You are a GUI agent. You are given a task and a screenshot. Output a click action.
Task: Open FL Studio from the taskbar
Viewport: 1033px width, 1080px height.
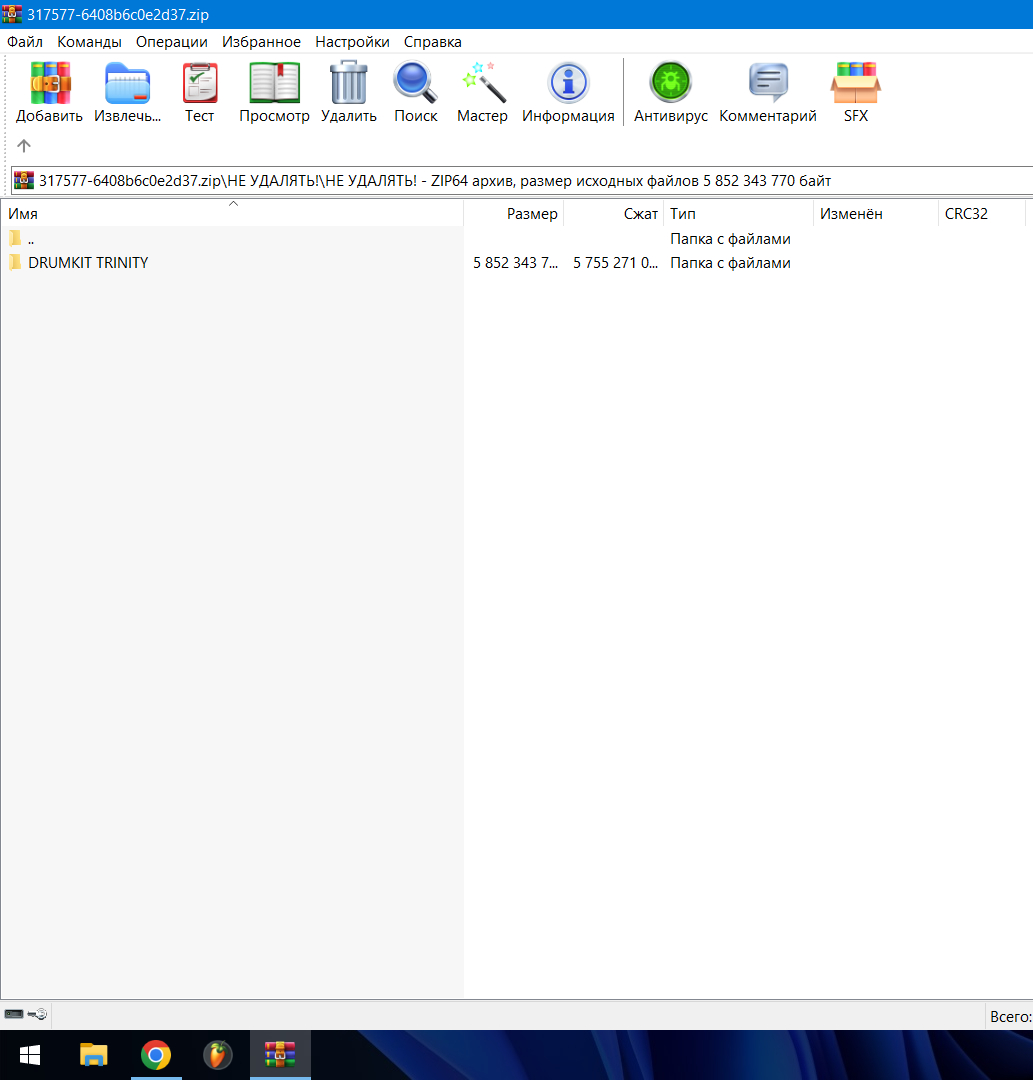pos(218,1055)
